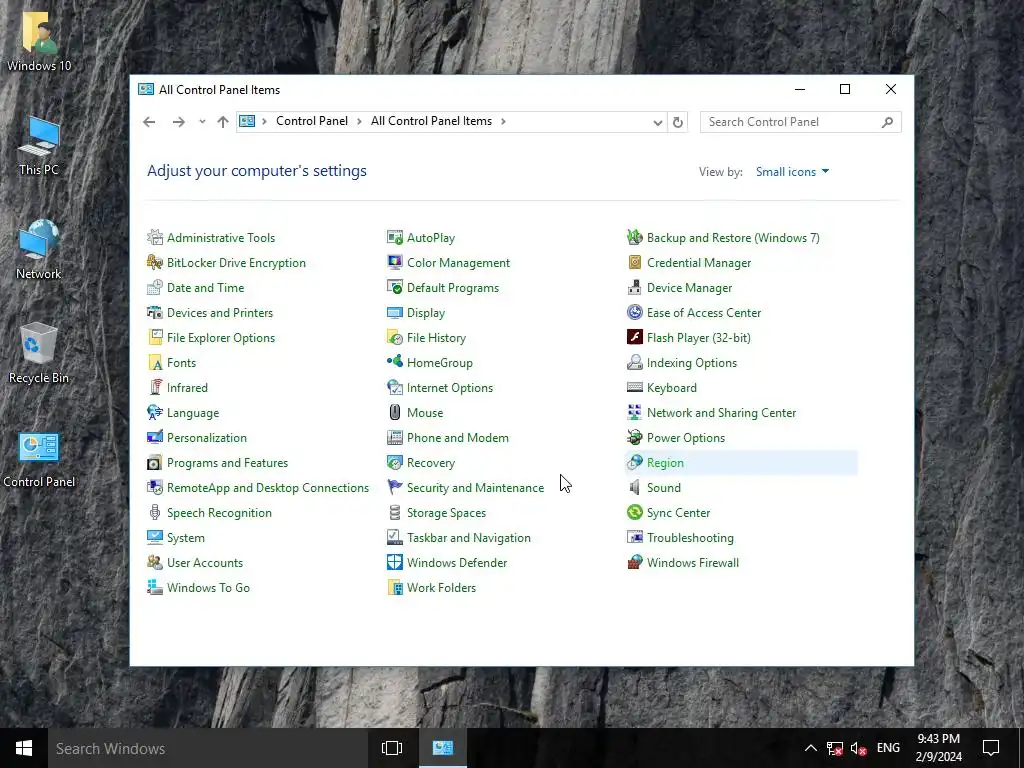Image resolution: width=1024 pixels, height=768 pixels.
Task: Open the Device Manager icon
Action: pos(635,287)
